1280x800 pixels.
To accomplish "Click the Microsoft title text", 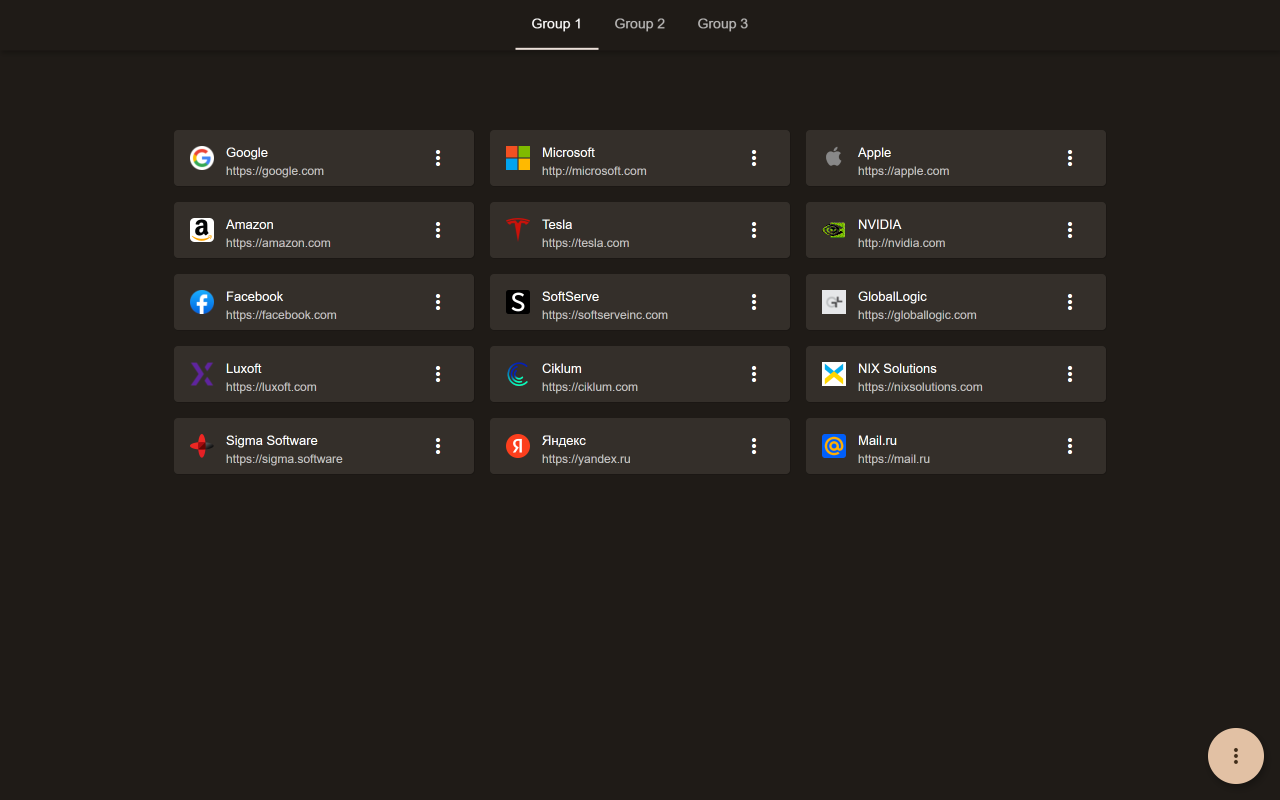I will click(568, 153).
